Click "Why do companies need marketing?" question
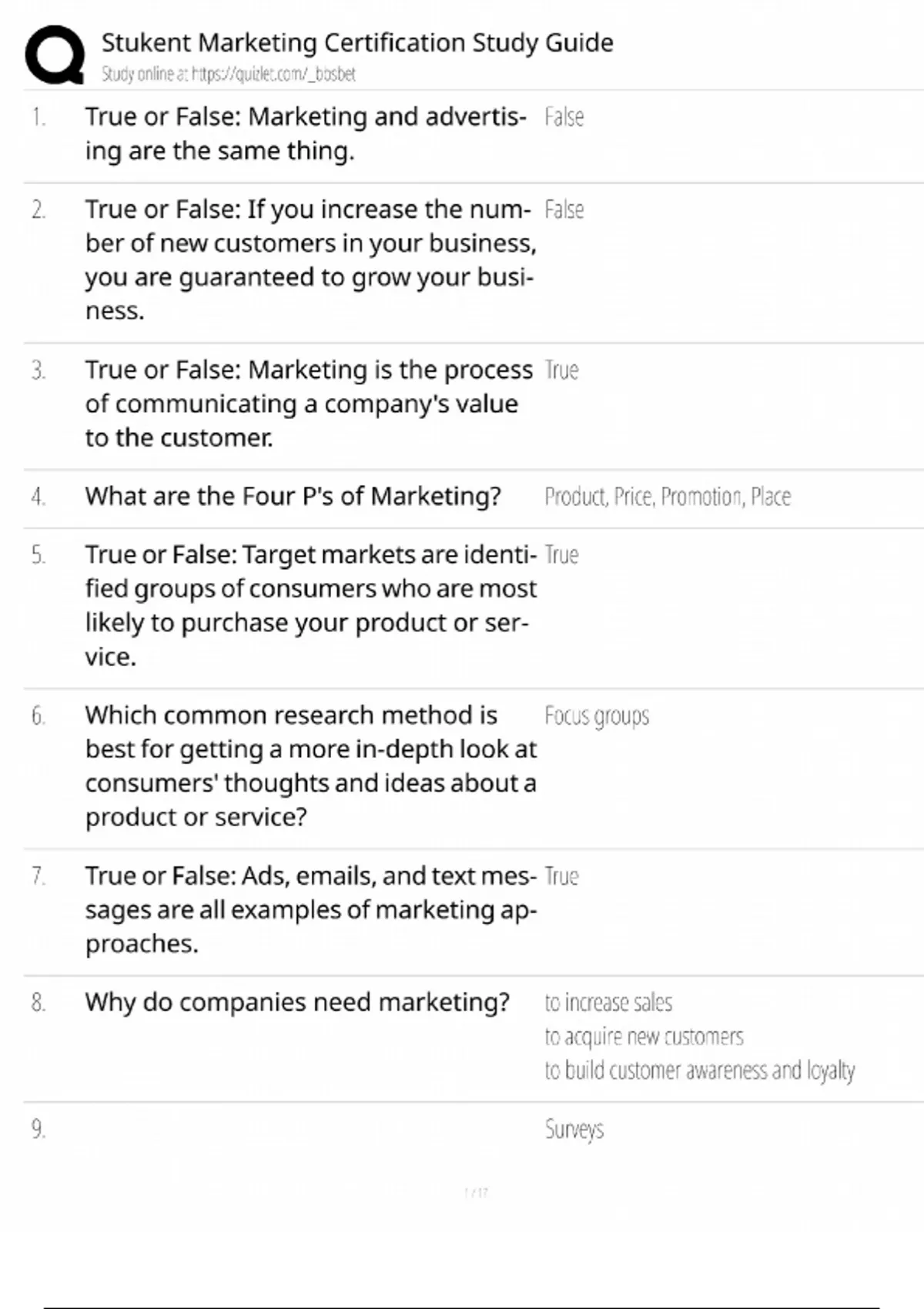The width and height of the screenshot is (924, 1309). [x=297, y=1003]
